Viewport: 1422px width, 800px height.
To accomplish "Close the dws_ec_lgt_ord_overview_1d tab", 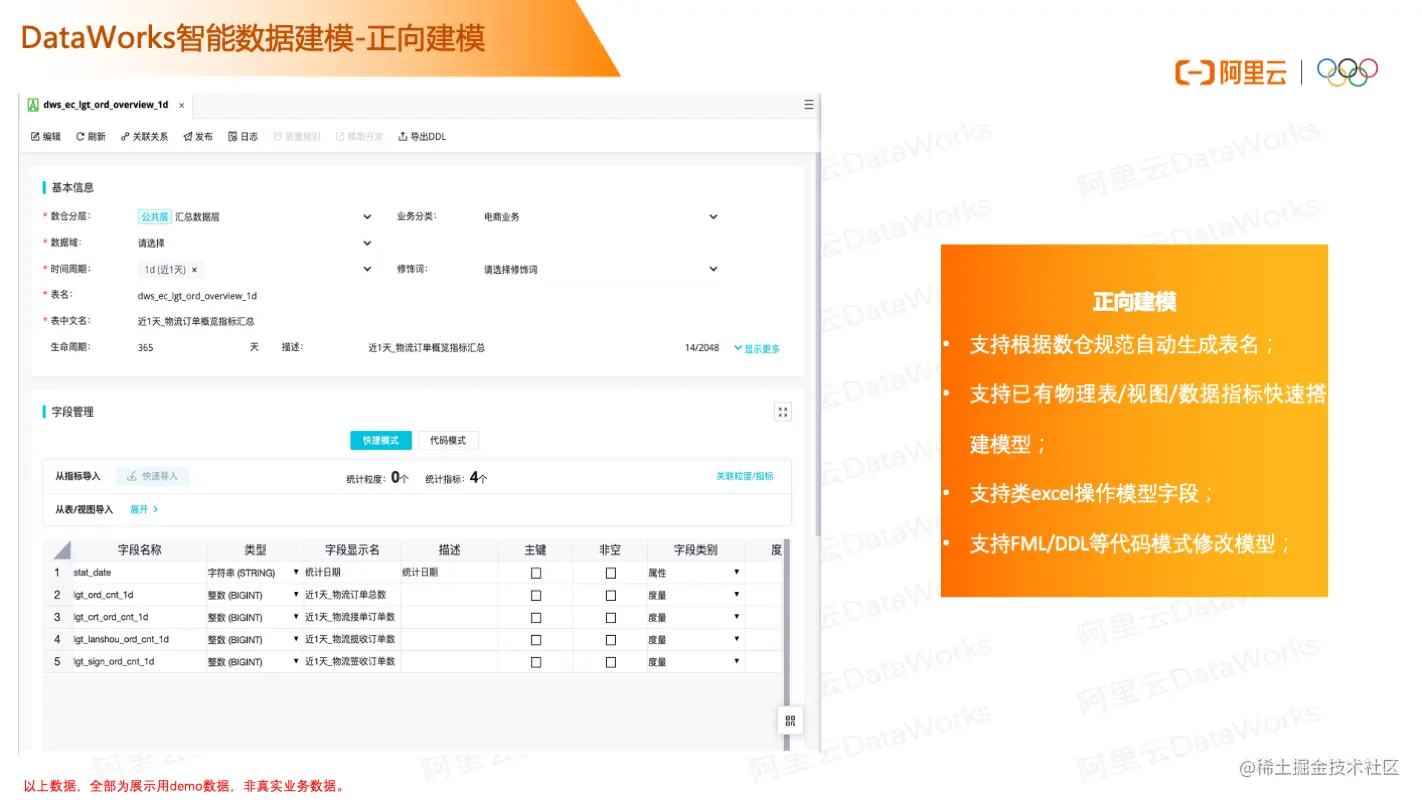I will (181, 105).
